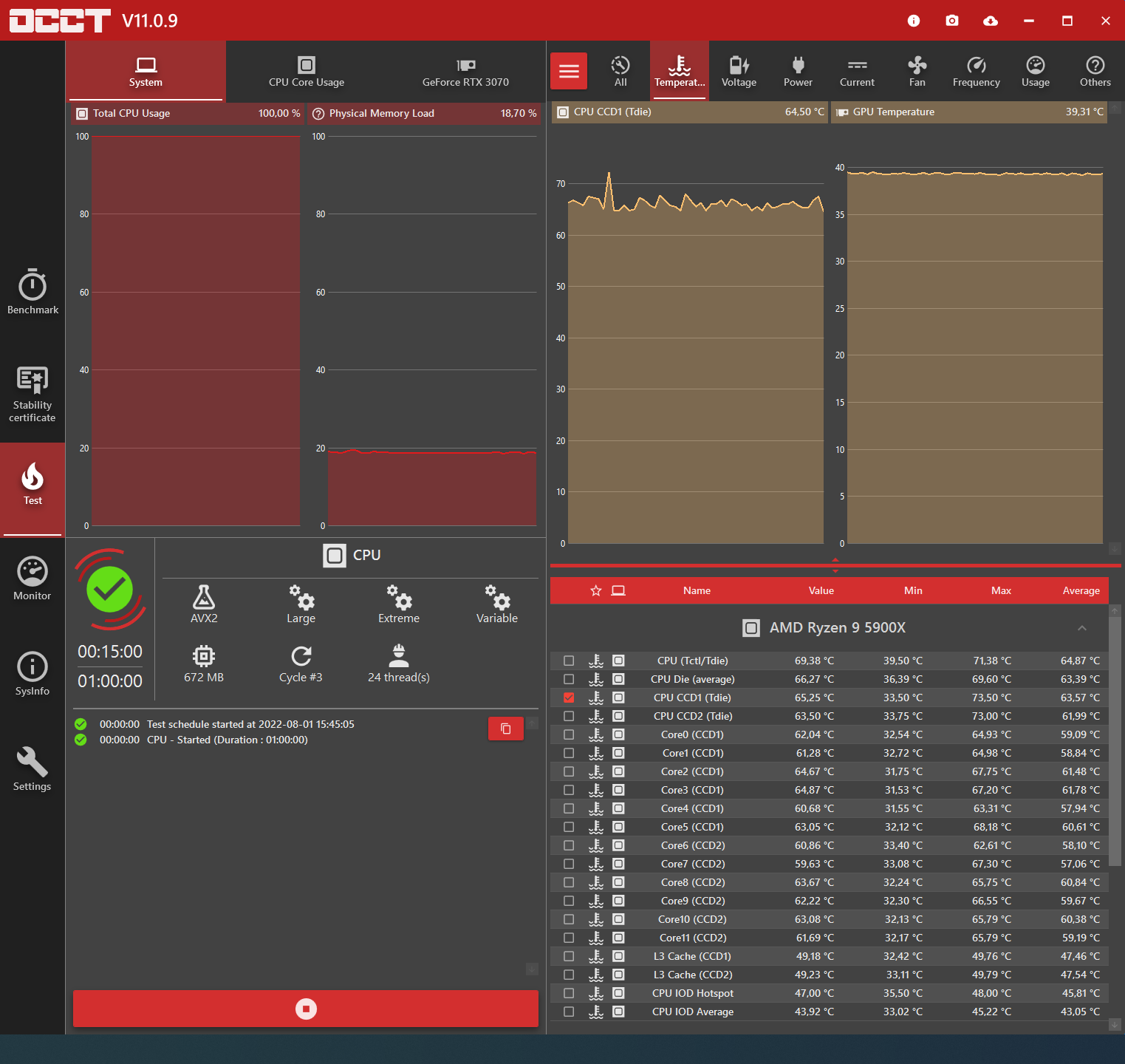Take a screenshot with camera icon

[952, 21]
